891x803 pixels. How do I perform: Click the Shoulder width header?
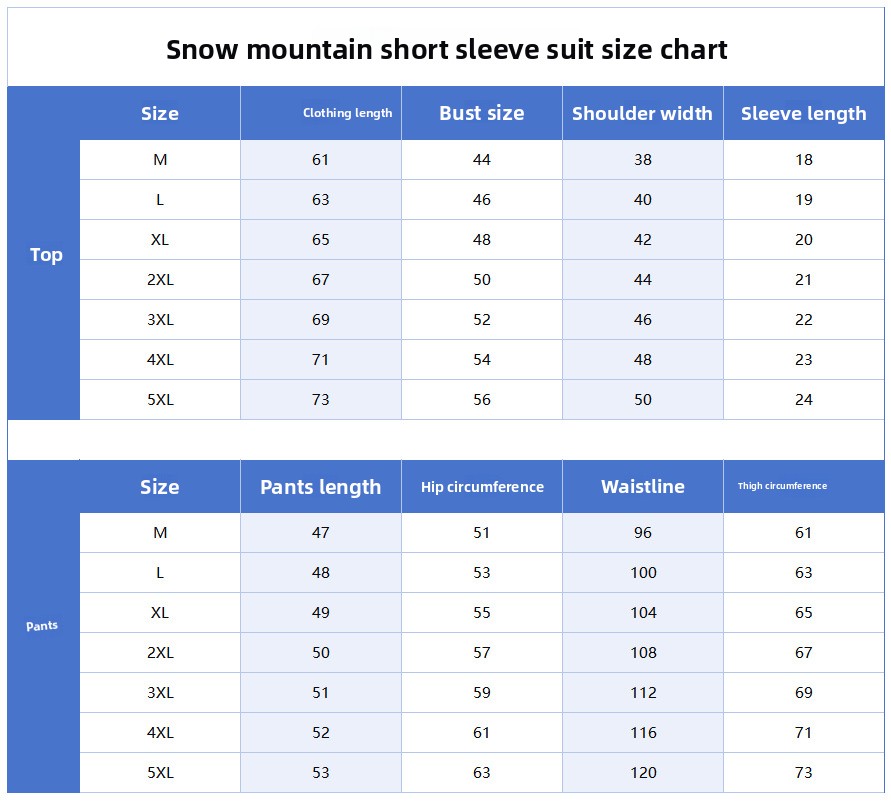[x=642, y=113]
